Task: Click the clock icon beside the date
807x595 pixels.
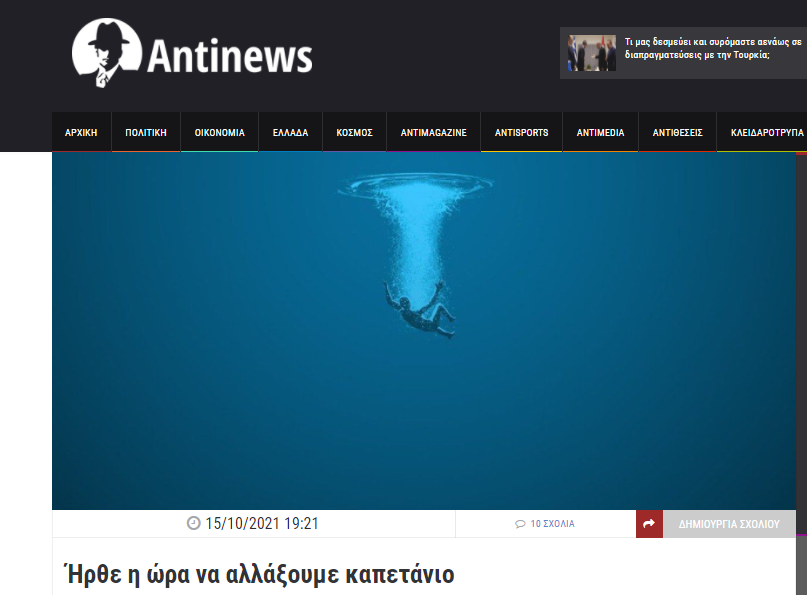Action: tap(194, 523)
